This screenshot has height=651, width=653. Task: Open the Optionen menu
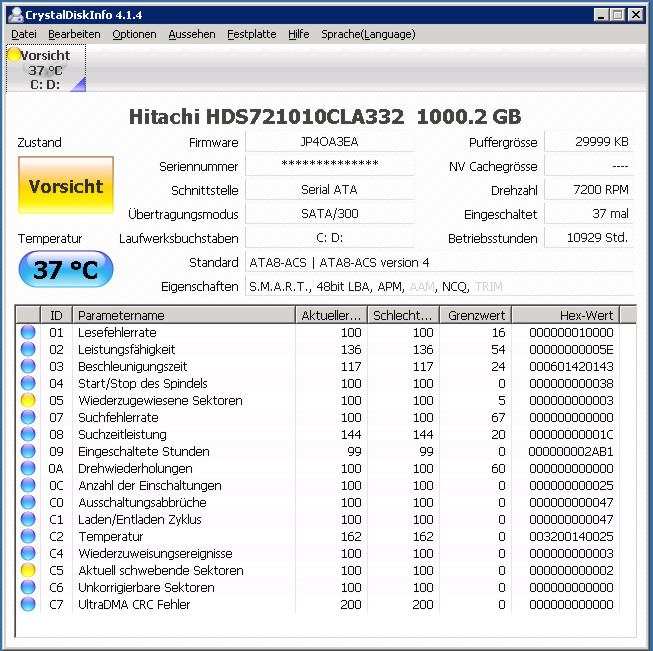click(x=134, y=34)
